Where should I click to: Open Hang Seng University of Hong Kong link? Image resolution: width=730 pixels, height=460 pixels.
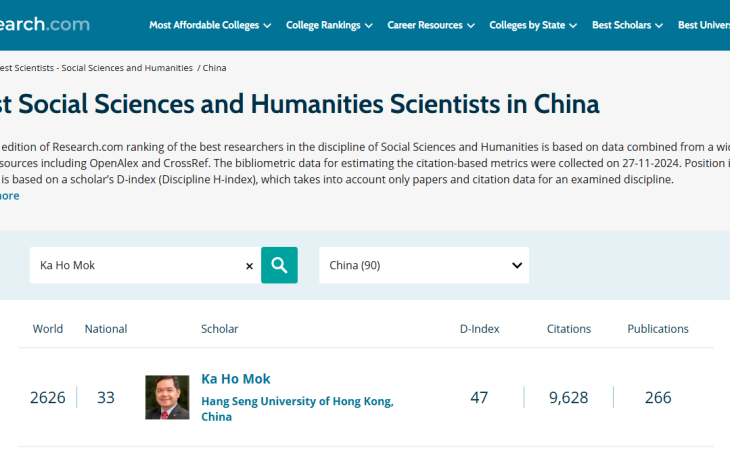(x=297, y=409)
